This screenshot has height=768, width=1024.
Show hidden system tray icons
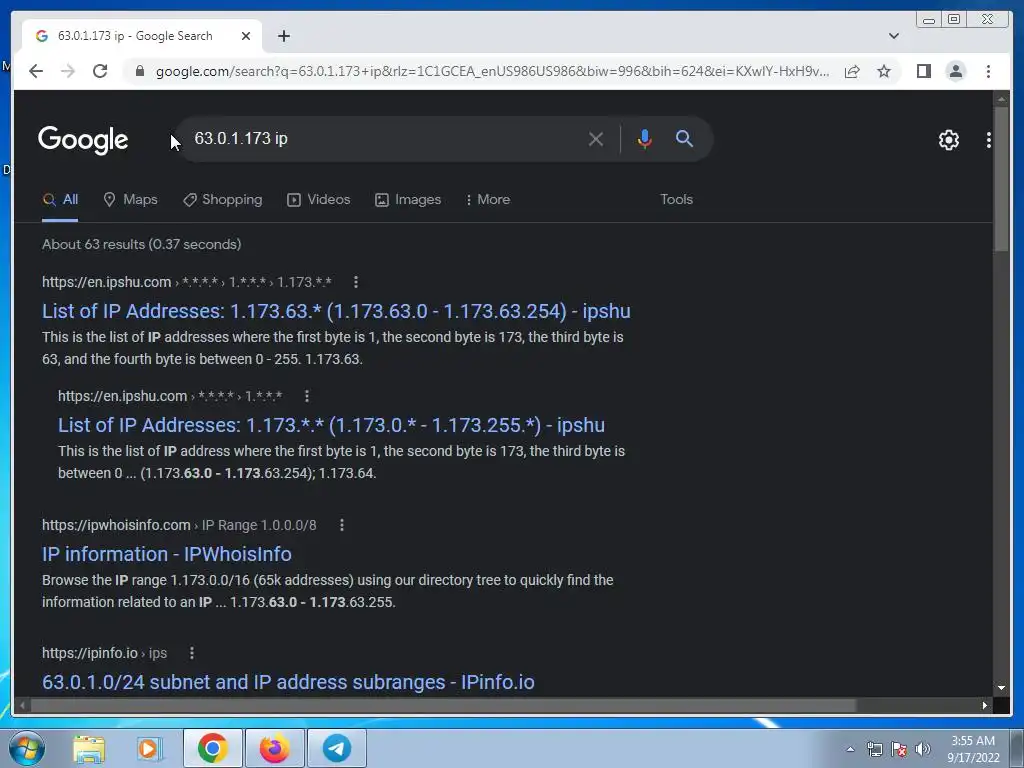850,750
